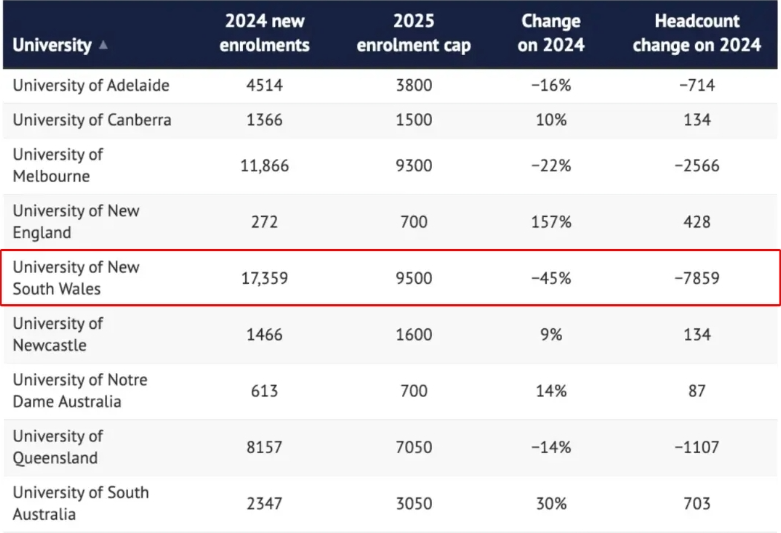Click the −7859 headcount value
The image size is (781, 533).
coord(698,278)
